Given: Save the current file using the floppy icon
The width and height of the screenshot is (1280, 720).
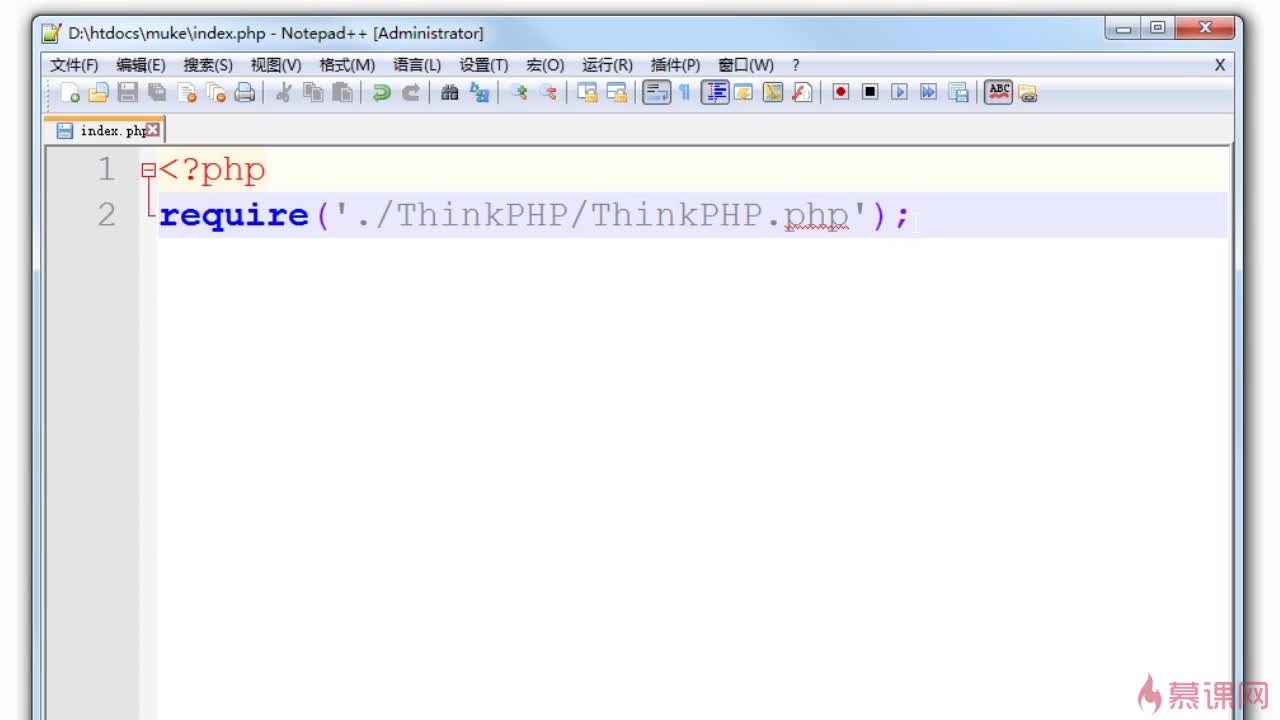Looking at the screenshot, I should [127, 93].
